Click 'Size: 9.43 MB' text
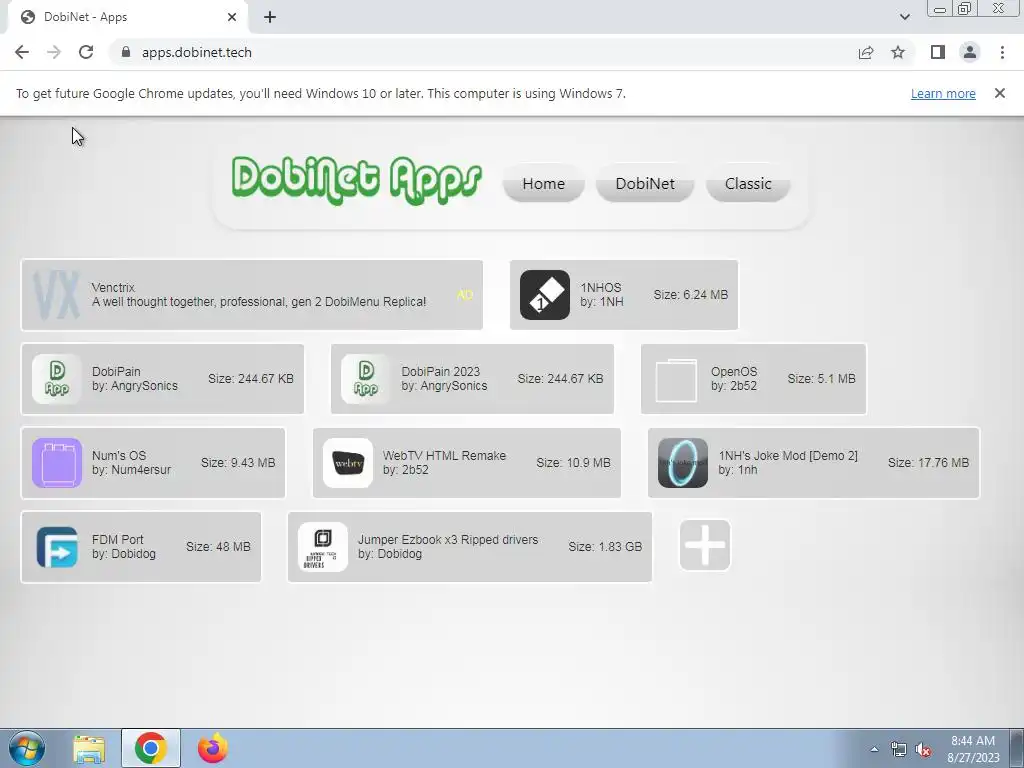Screen dimensions: 1024x768 238,462
